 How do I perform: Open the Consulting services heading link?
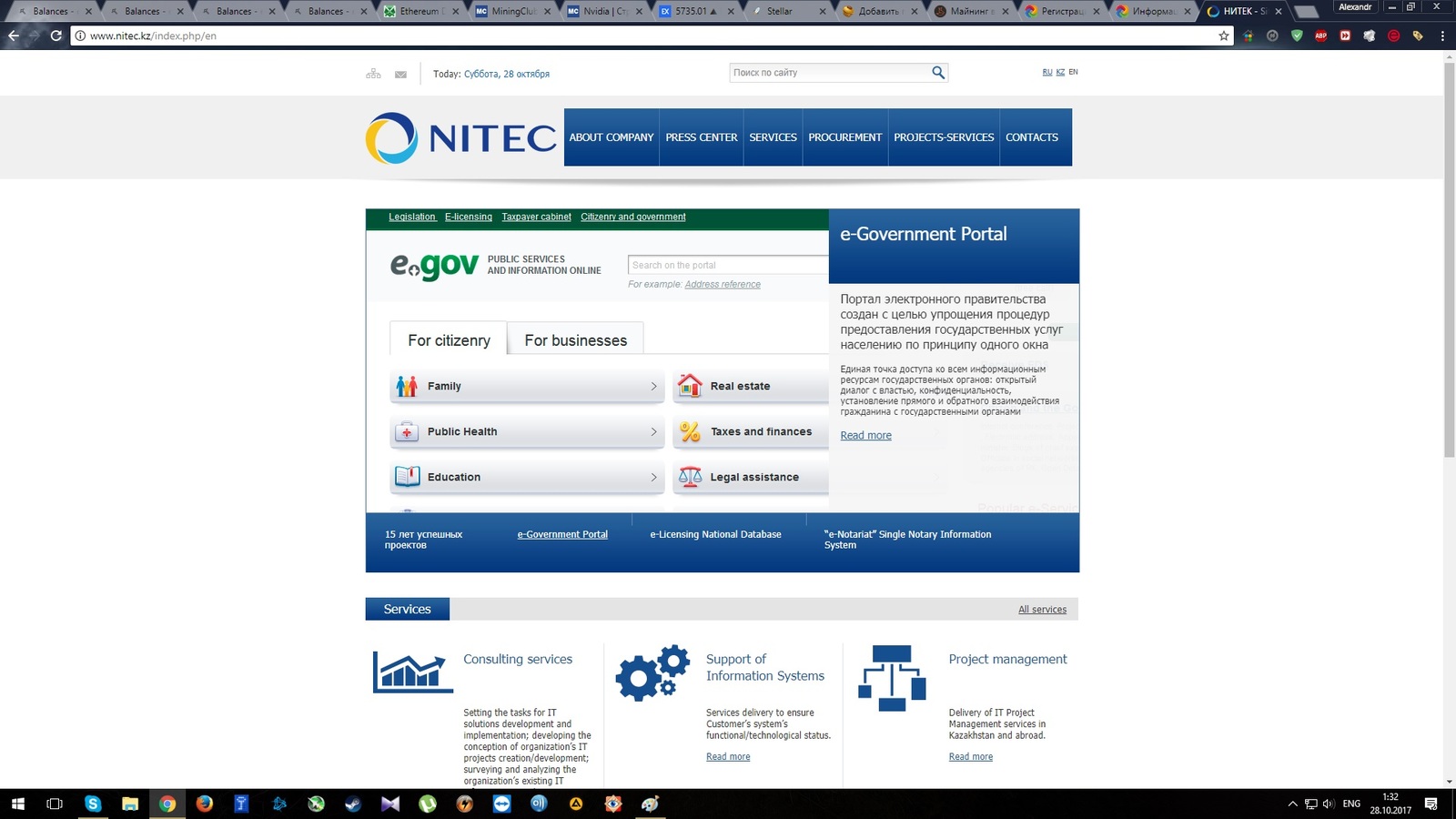click(518, 659)
